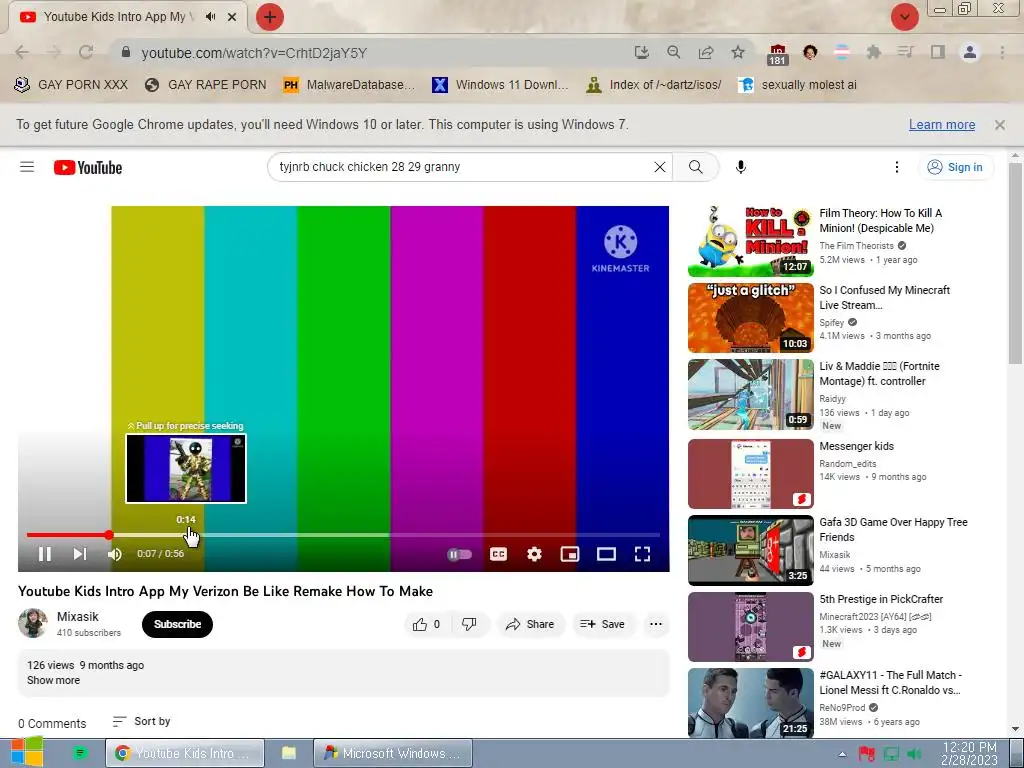Click Learn more in Chrome update bar

click(942, 125)
